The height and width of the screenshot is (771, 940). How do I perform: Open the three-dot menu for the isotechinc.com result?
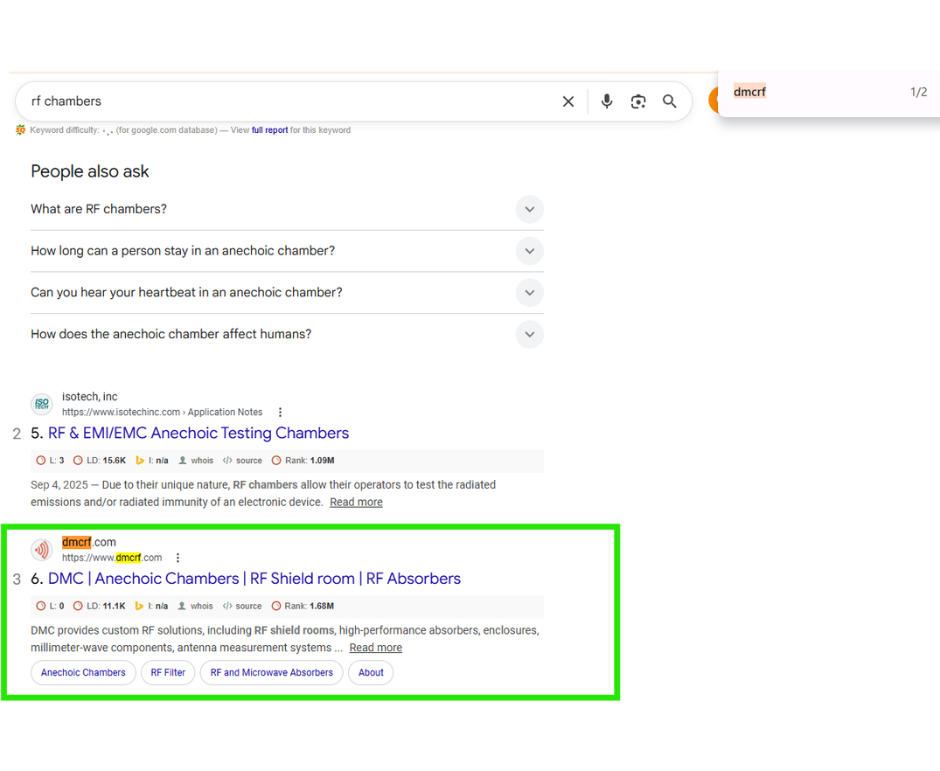point(280,412)
